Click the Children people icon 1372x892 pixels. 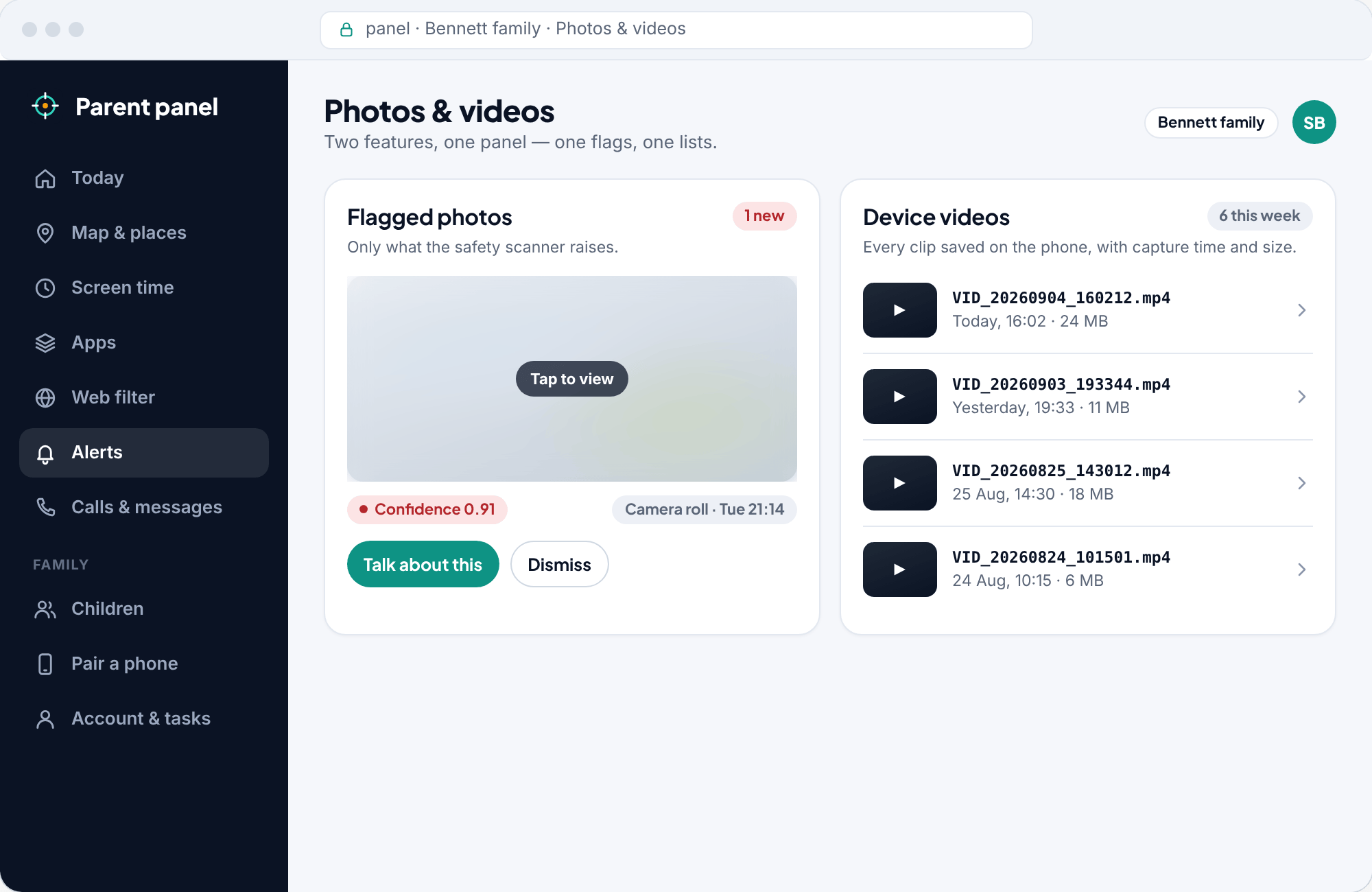[x=45, y=609]
